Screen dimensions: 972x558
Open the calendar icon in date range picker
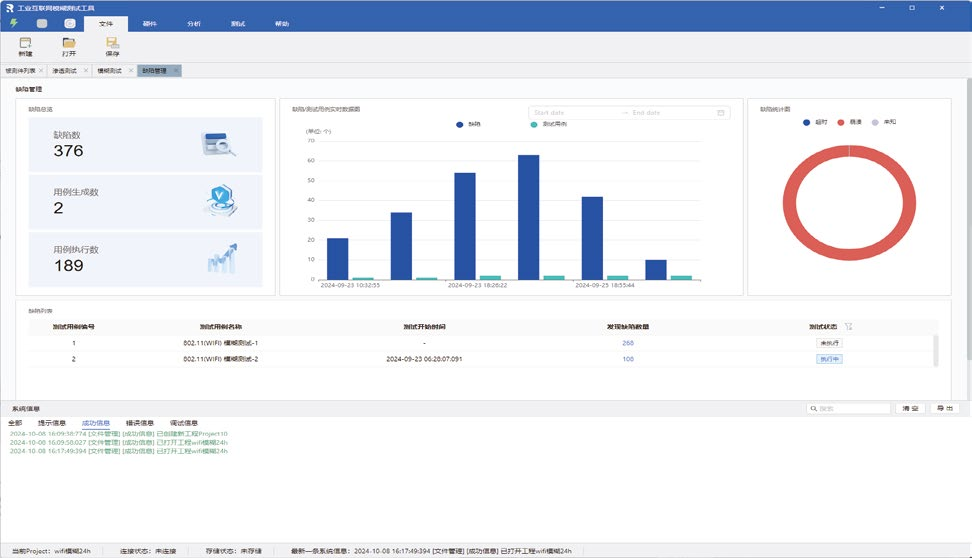coord(720,113)
